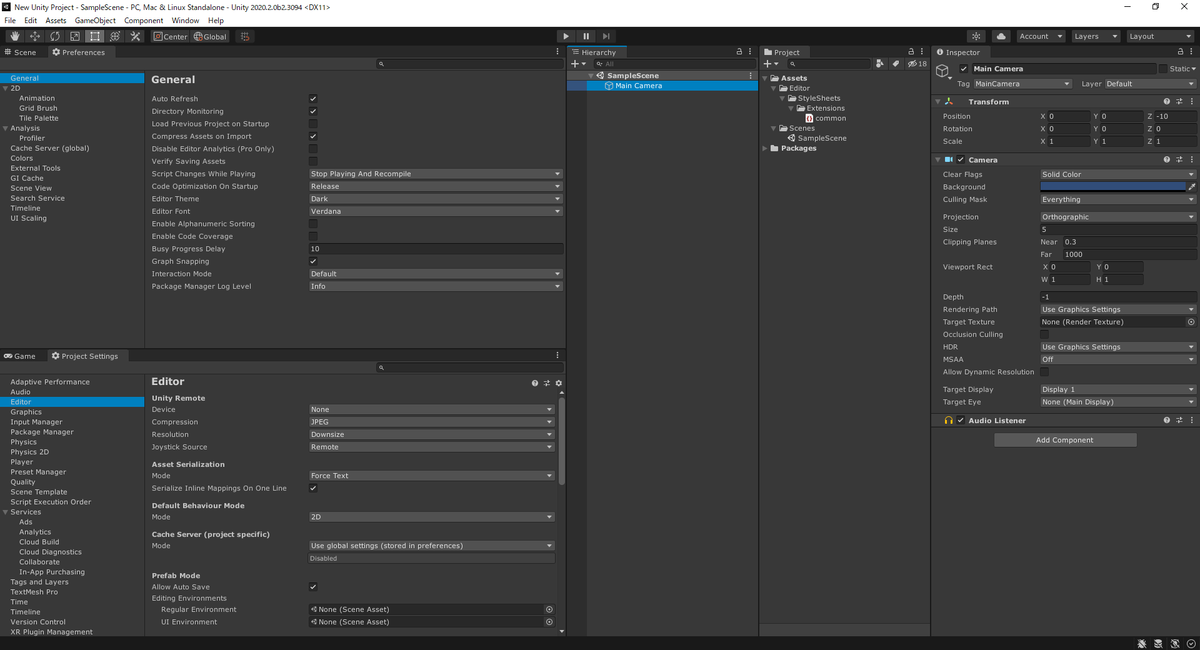The height and width of the screenshot is (650, 1200).
Task: Open Camera component preset icon
Action: pos(1179,159)
